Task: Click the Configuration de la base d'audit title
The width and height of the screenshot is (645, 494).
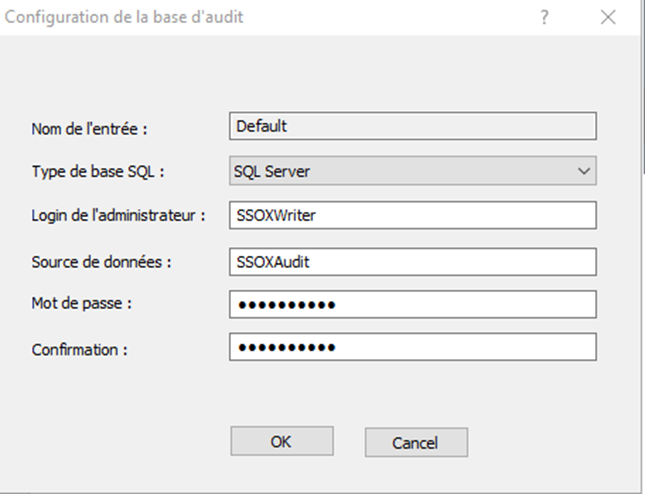Action: pos(124,17)
